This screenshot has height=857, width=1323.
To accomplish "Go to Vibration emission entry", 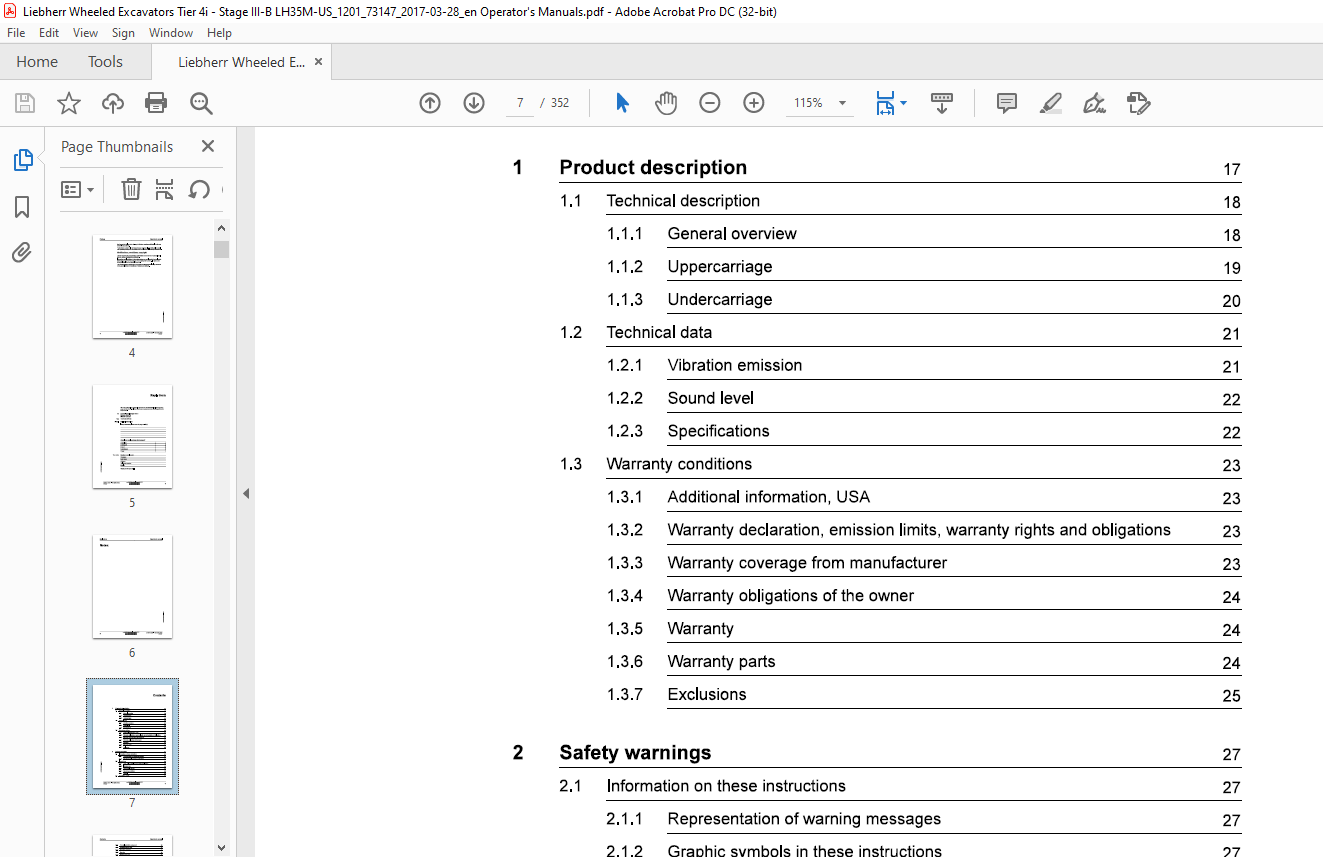I will (735, 366).
